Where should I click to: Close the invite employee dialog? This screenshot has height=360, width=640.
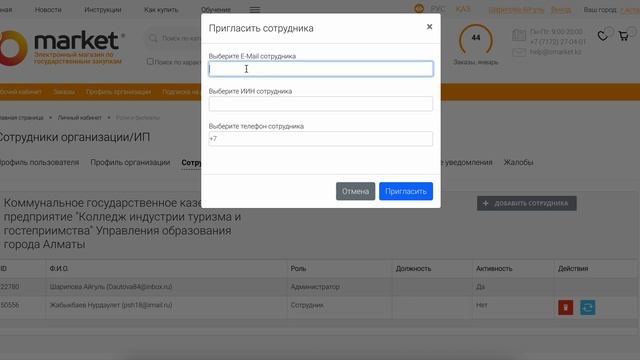pos(429,27)
